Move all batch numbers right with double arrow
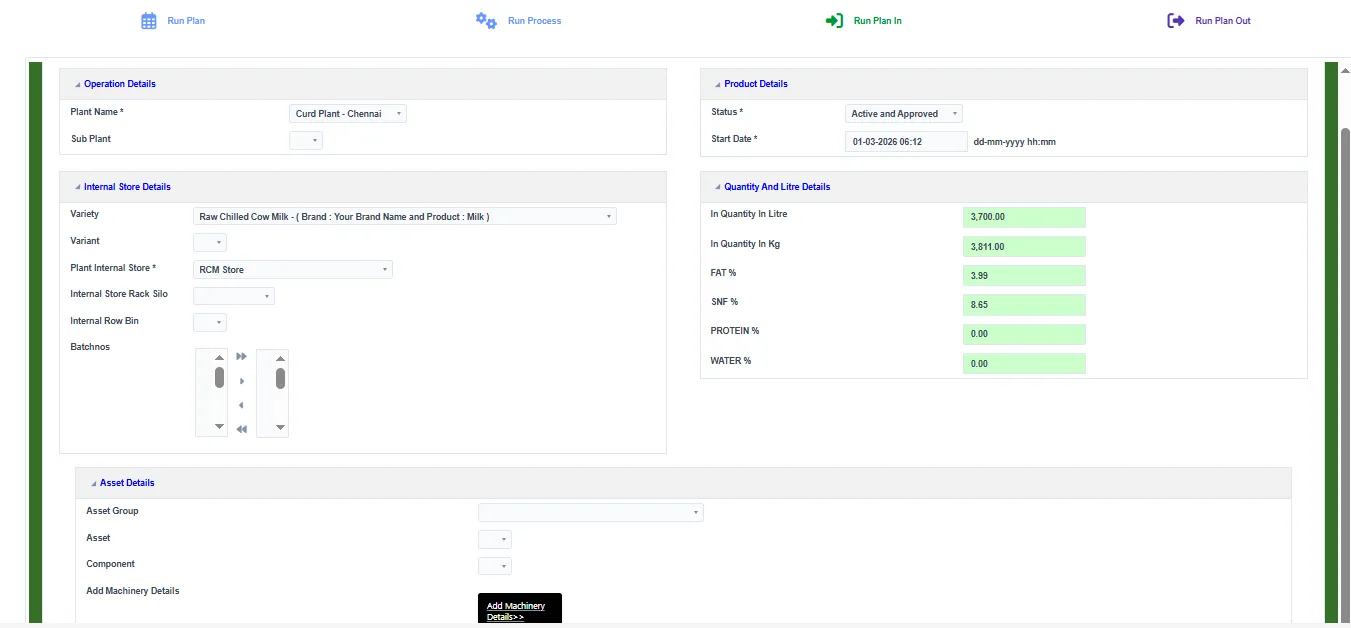The width and height of the screenshot is (1351, 628). pyautogui.click(x=241, y=356)
